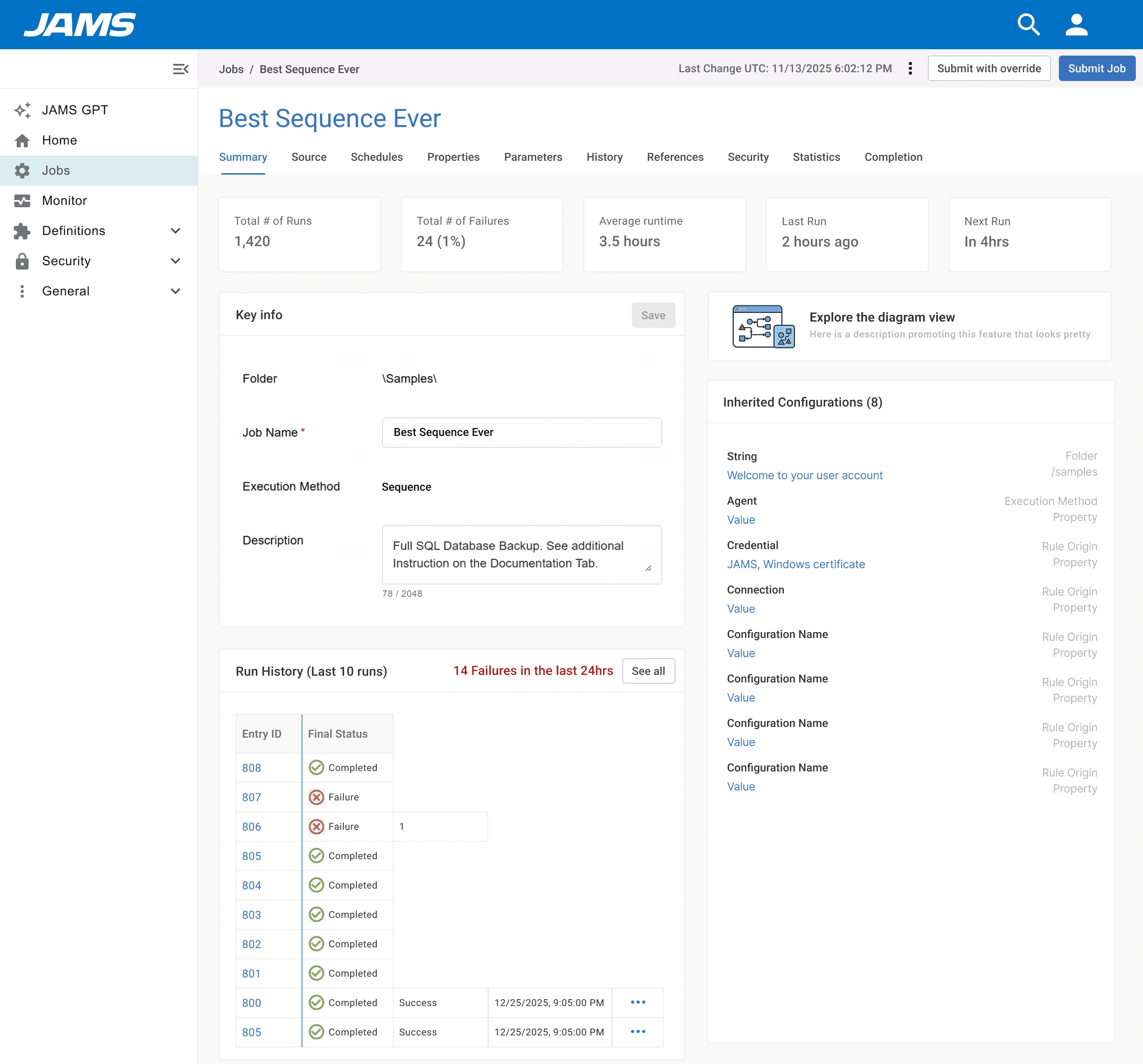Switch to the Schedules tab
Image resolution: width=1143 pixels, height=1064 pixels.
(x=377, y=157)
